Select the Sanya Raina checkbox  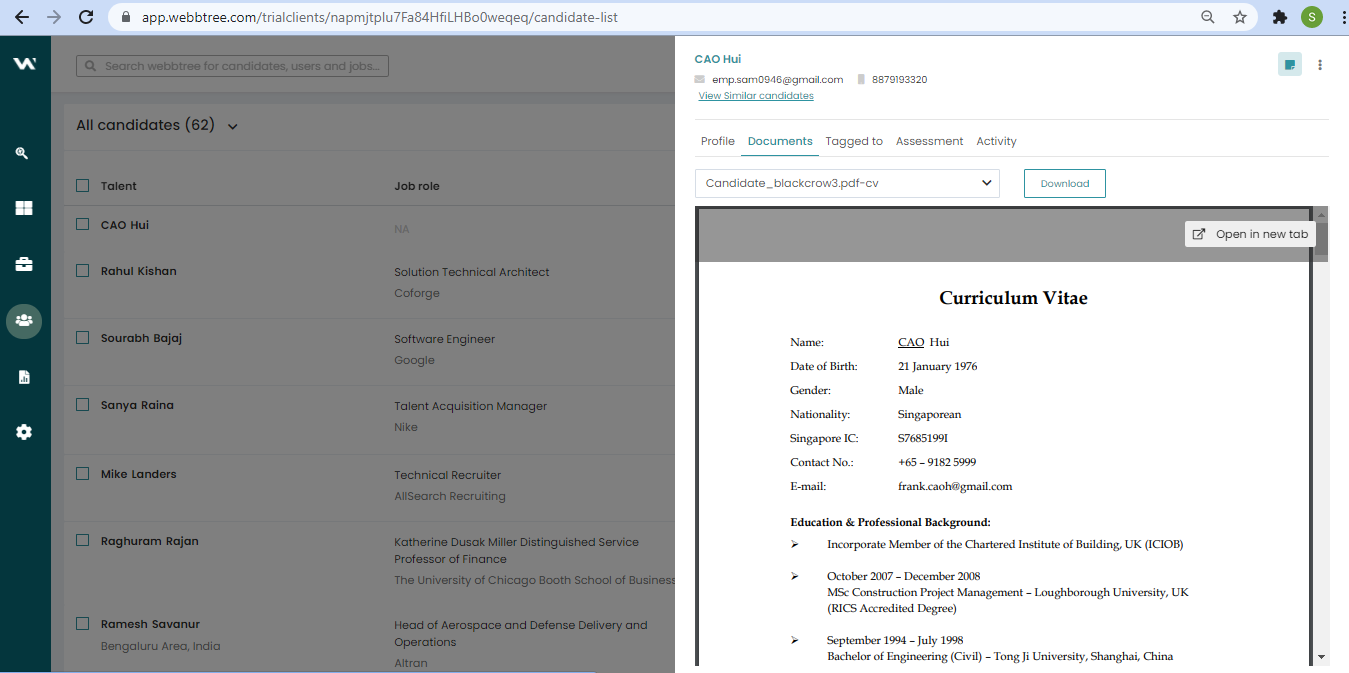tap(83, 404)
